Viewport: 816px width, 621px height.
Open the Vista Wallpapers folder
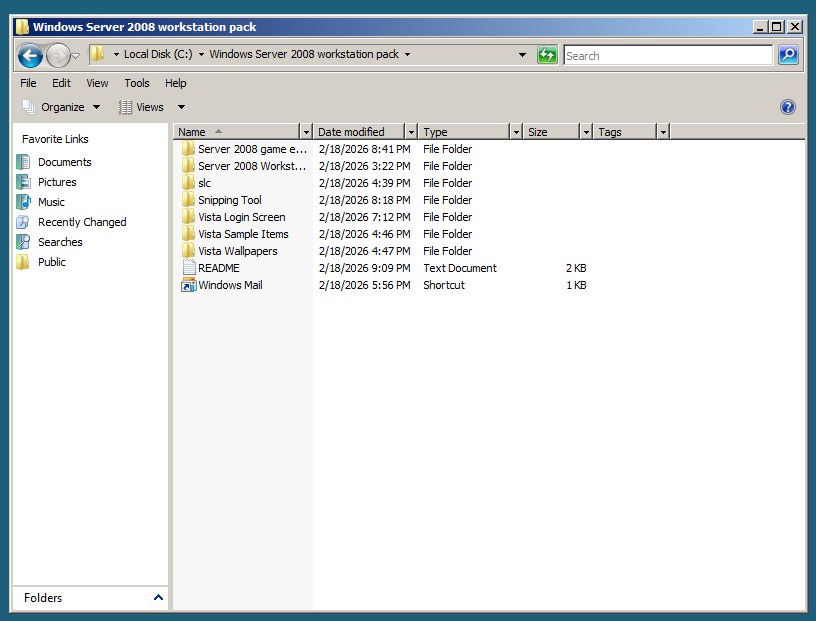[237, 251]
